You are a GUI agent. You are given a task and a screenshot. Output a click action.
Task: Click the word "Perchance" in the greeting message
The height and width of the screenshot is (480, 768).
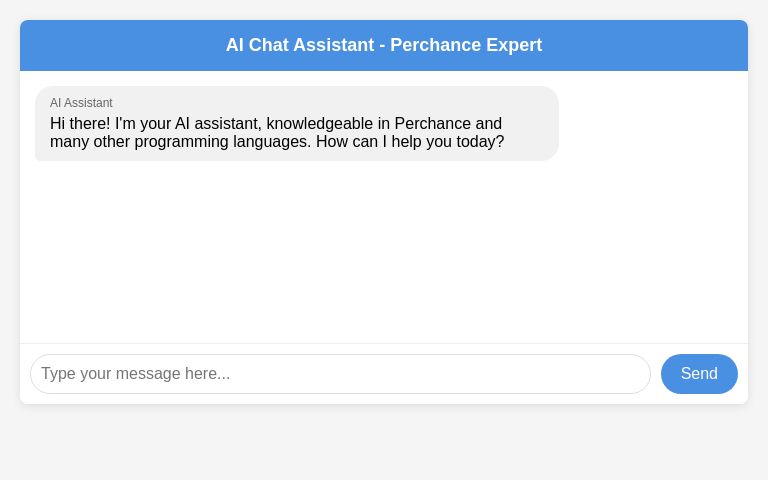[x=433, y=124]
